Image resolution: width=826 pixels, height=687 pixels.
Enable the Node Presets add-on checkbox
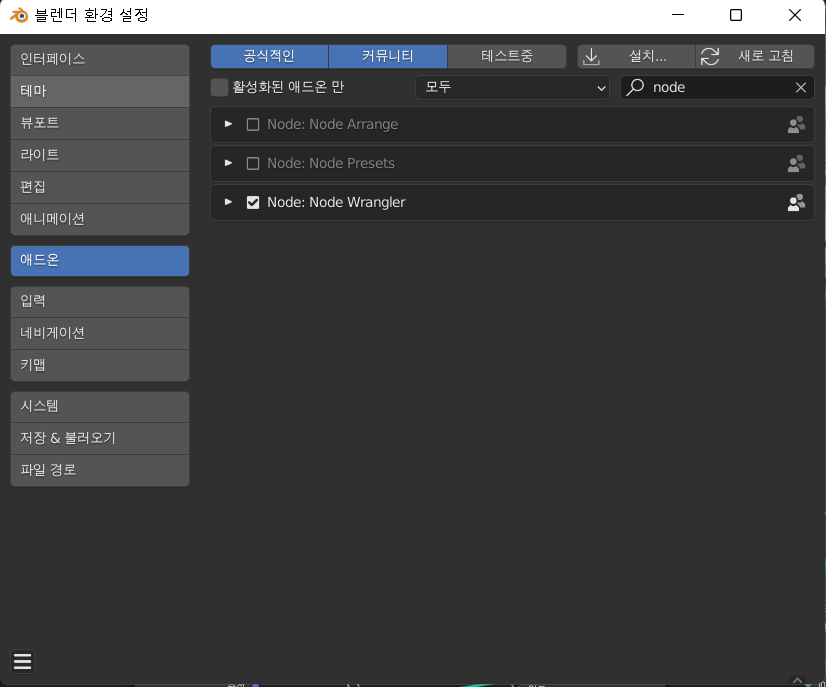pos(253,163)
